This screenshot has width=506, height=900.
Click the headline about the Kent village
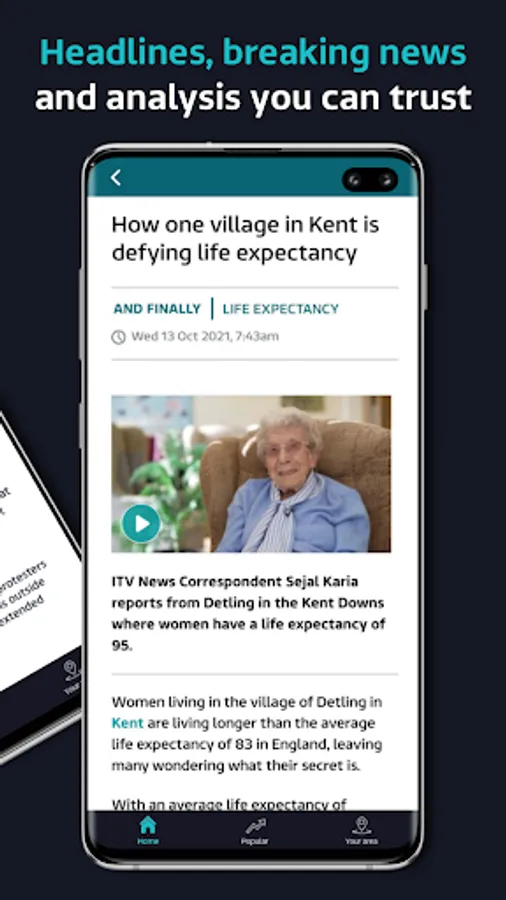(x=246, y=239)
